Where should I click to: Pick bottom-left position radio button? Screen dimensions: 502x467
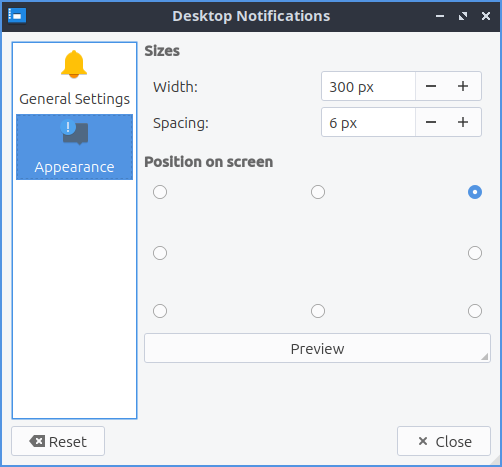pyautogui.click(x=160, y=311)
